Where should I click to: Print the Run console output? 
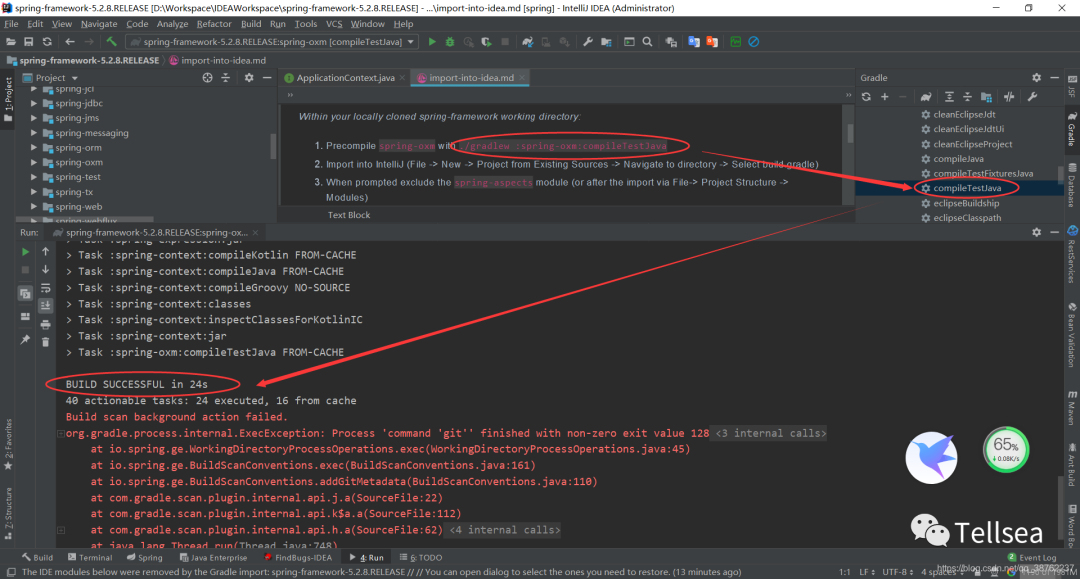point(45,324)
